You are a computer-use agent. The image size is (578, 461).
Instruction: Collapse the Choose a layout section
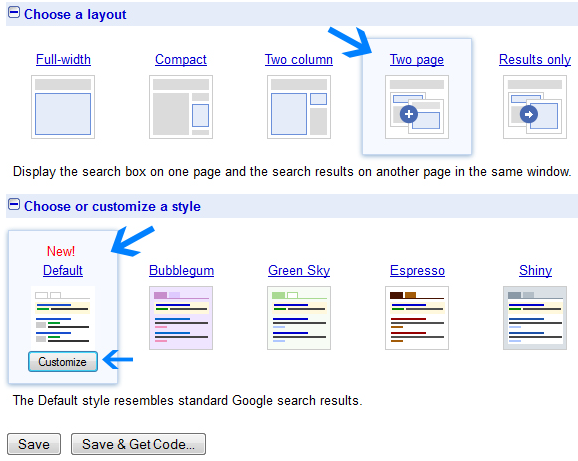(x=14, y=13)
